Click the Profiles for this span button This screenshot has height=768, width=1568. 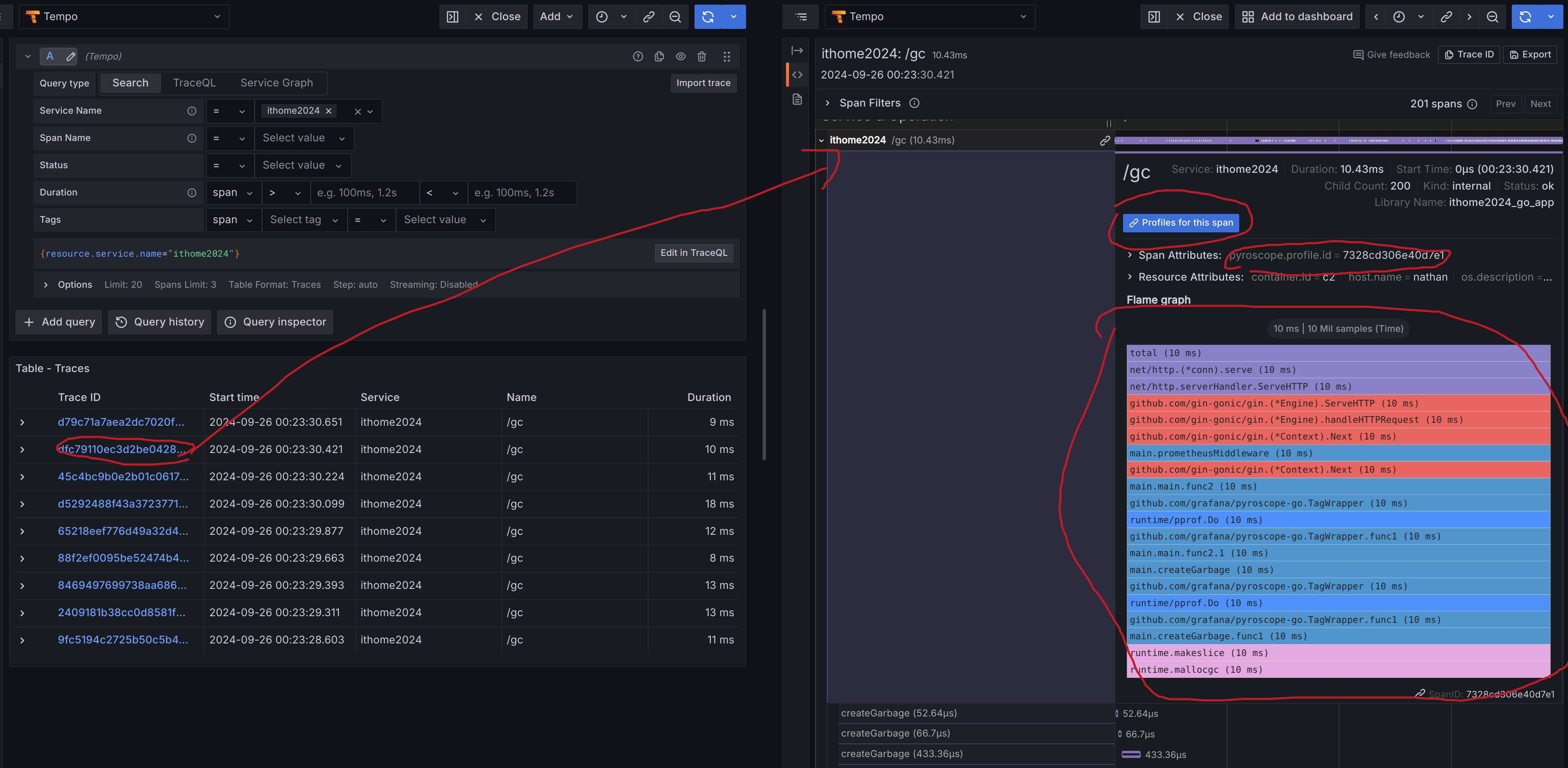click(x=1181, y=223)
